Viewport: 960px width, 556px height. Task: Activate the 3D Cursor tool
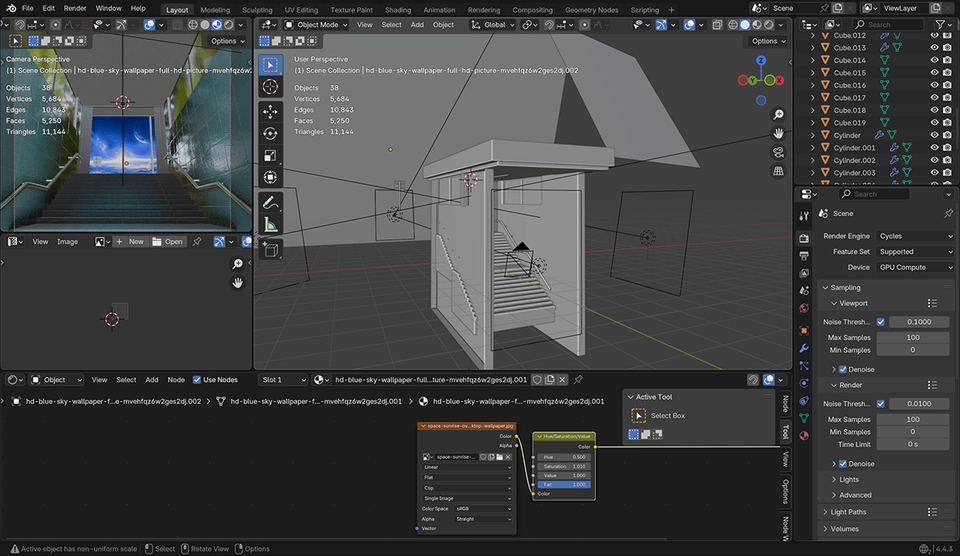click(270, 88)
